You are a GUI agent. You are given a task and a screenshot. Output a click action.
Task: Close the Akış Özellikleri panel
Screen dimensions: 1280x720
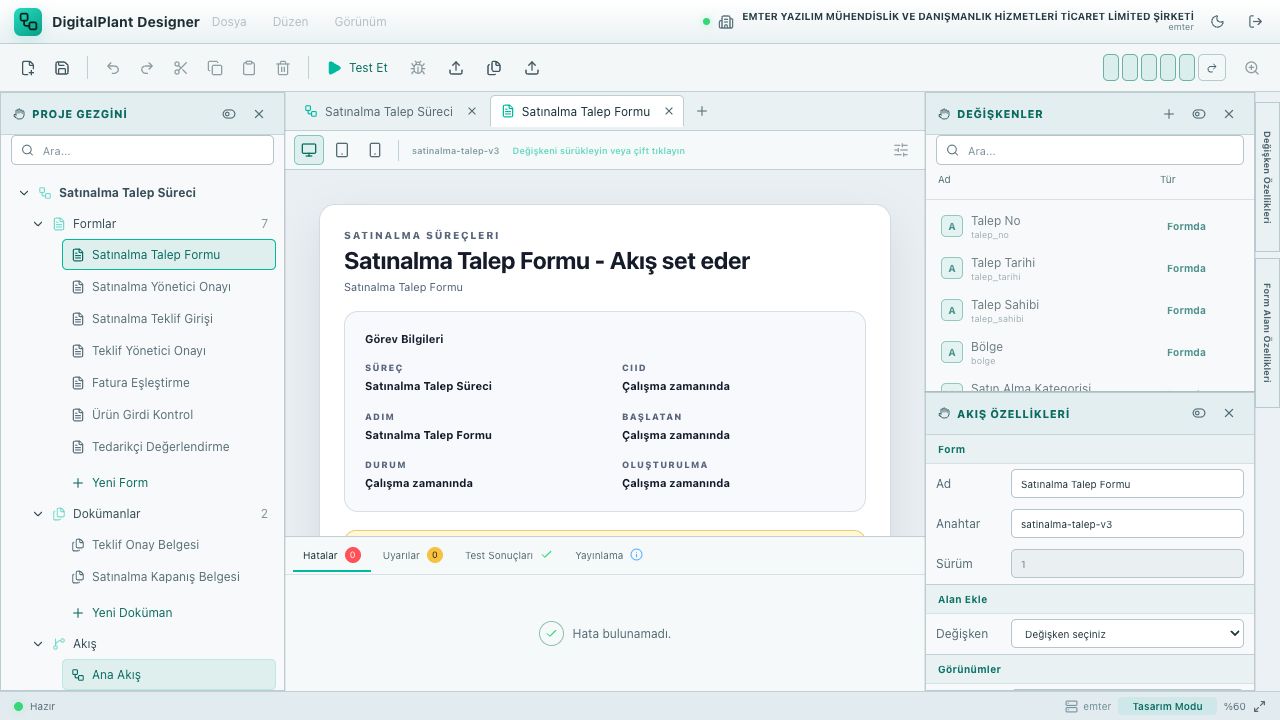pyautogui.click(x=1229, y=413)
